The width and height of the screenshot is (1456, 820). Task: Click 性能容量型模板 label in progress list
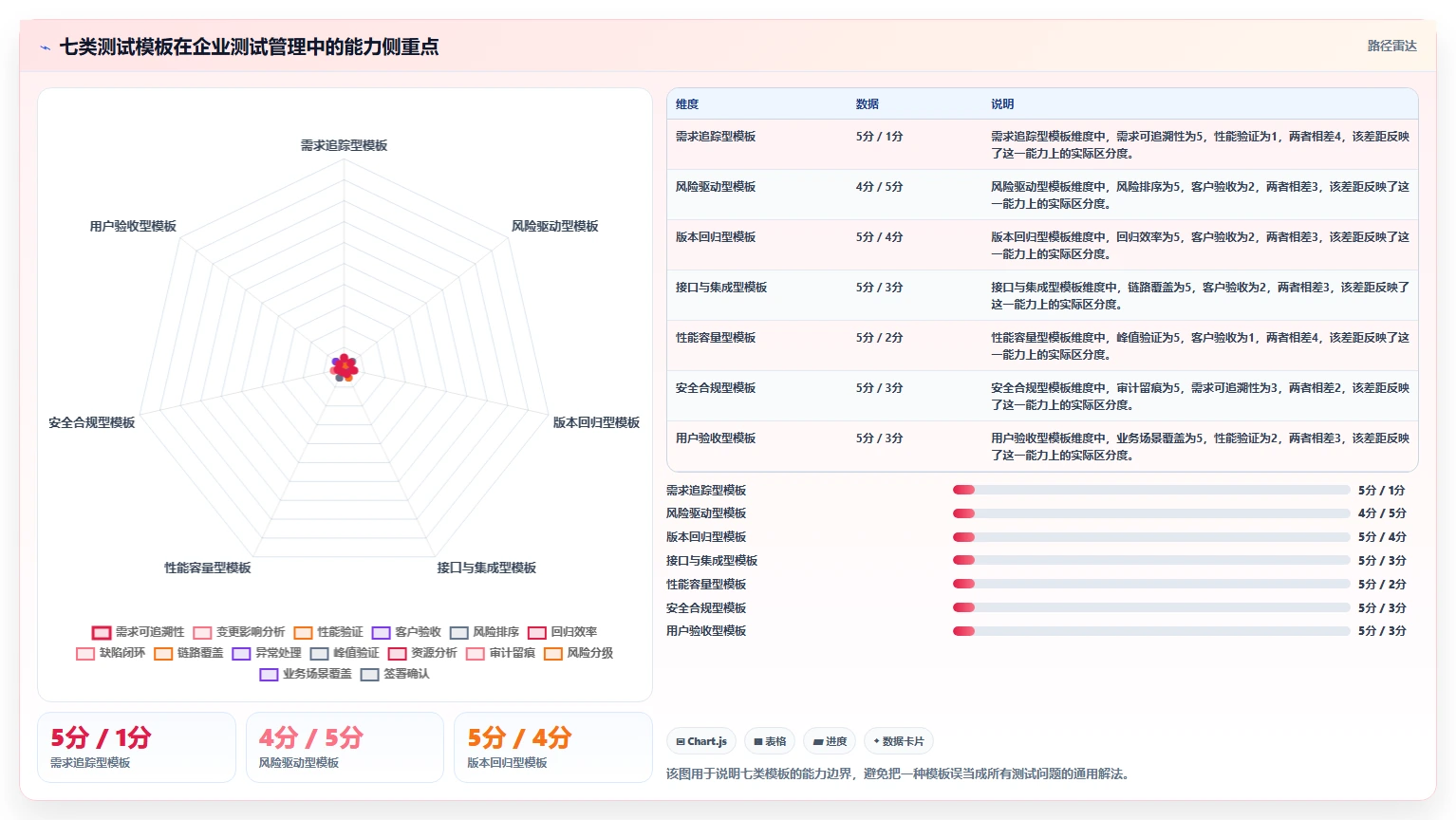pyautogui.click(x=706, y=585)
